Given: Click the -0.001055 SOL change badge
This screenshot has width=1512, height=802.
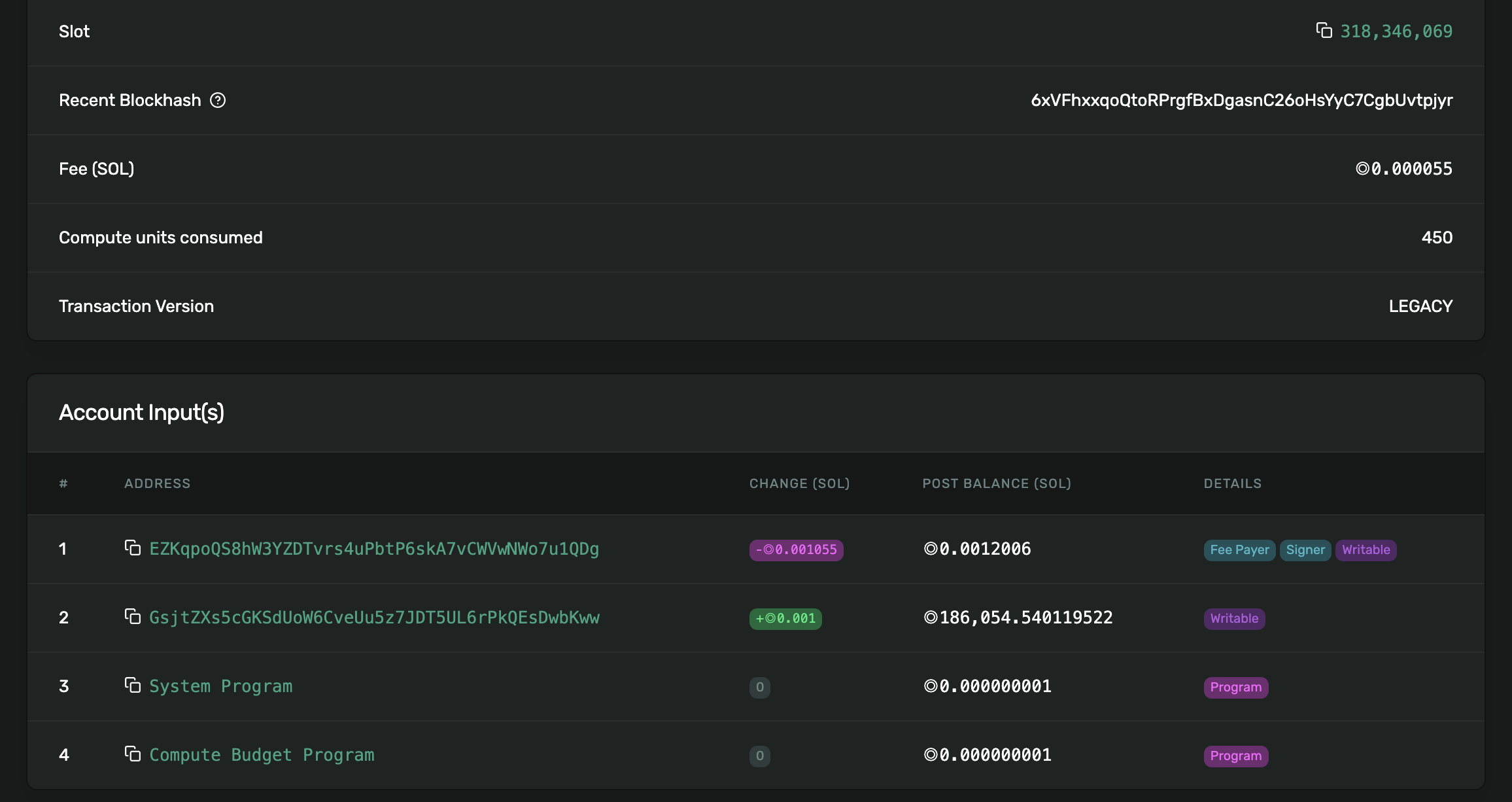Looking at the screenshot, I should [796, 550].
